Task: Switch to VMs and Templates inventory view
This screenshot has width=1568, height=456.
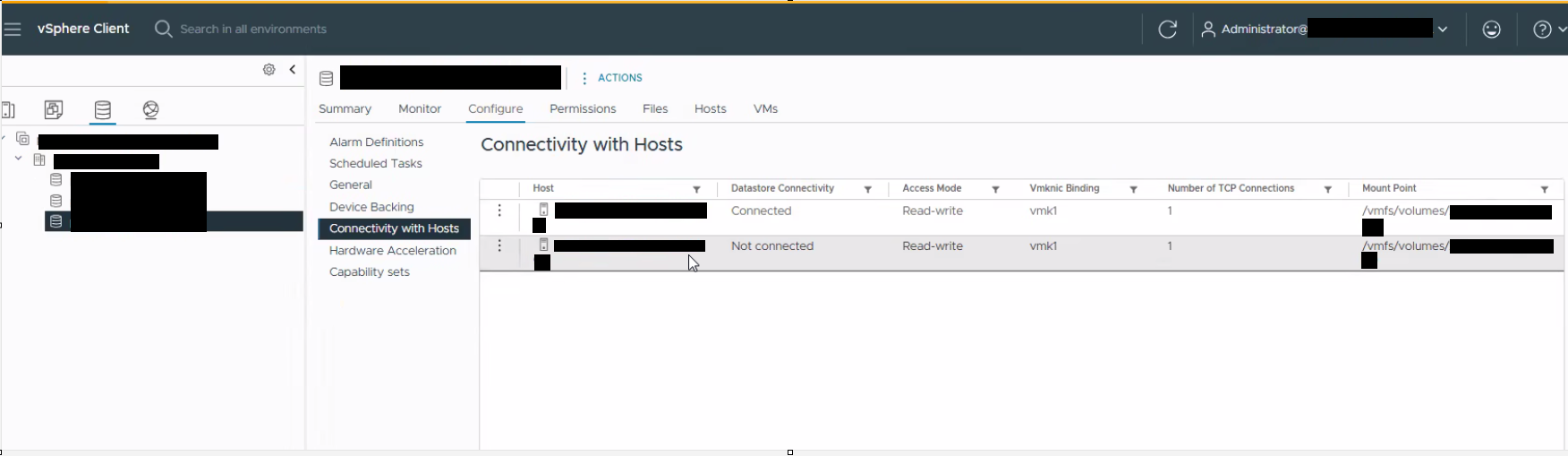Action: (x=54, y=109)
